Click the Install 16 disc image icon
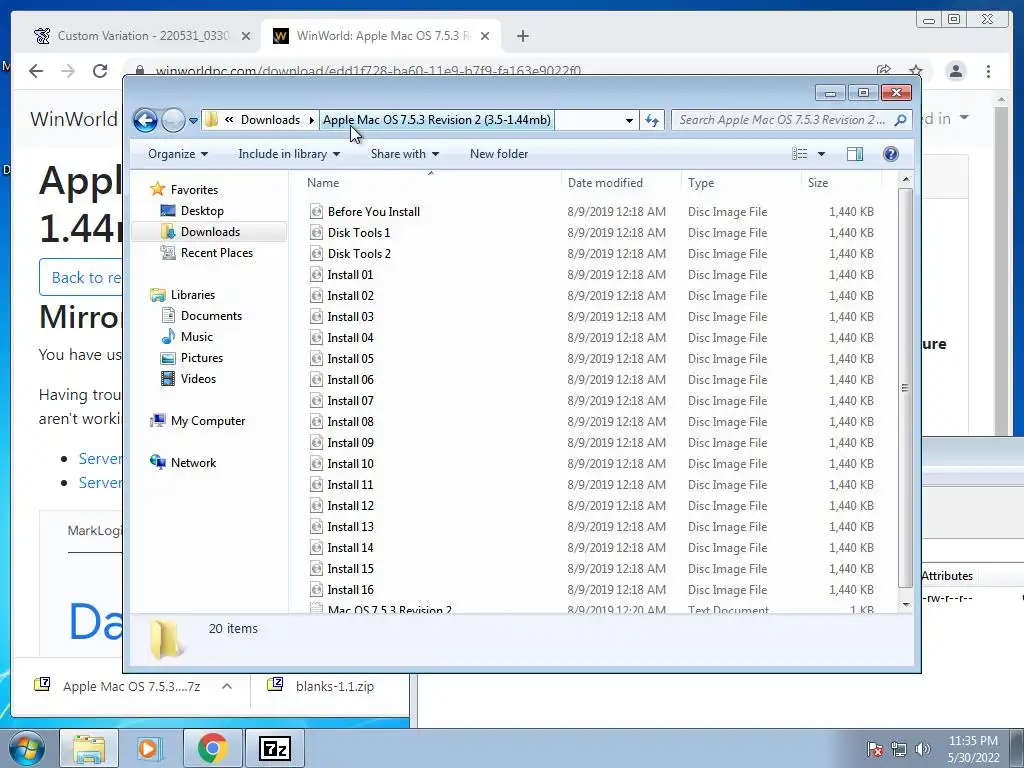 click(x=316, y=590)
